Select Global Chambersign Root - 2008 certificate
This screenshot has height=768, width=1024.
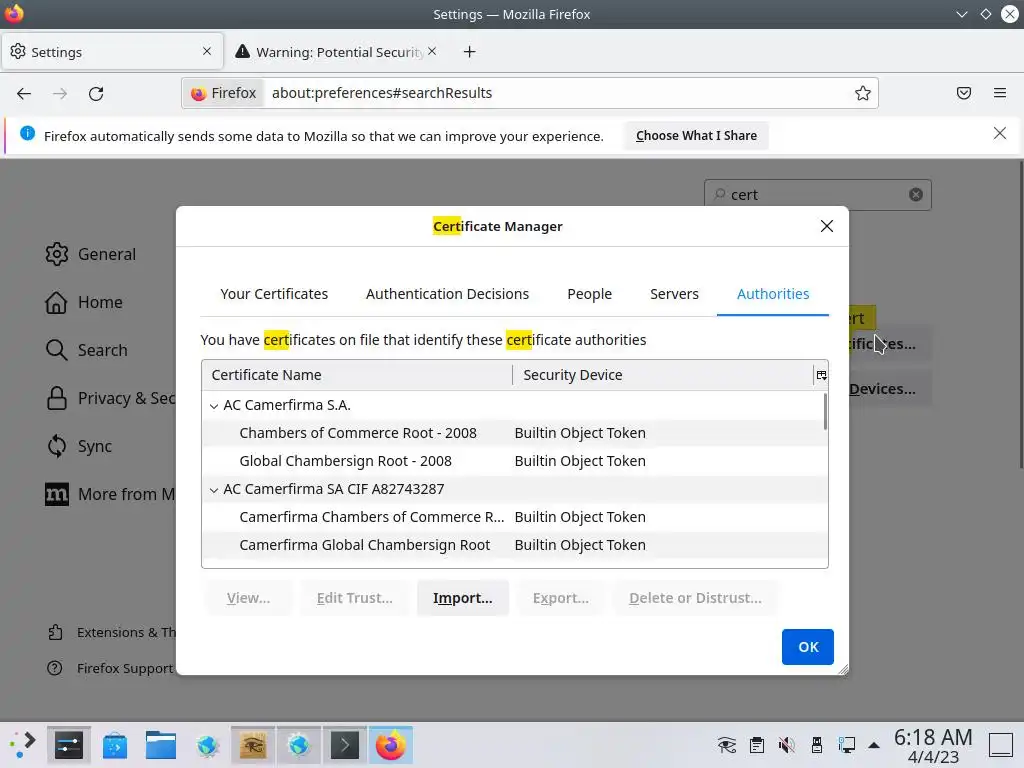coord(513,461)
